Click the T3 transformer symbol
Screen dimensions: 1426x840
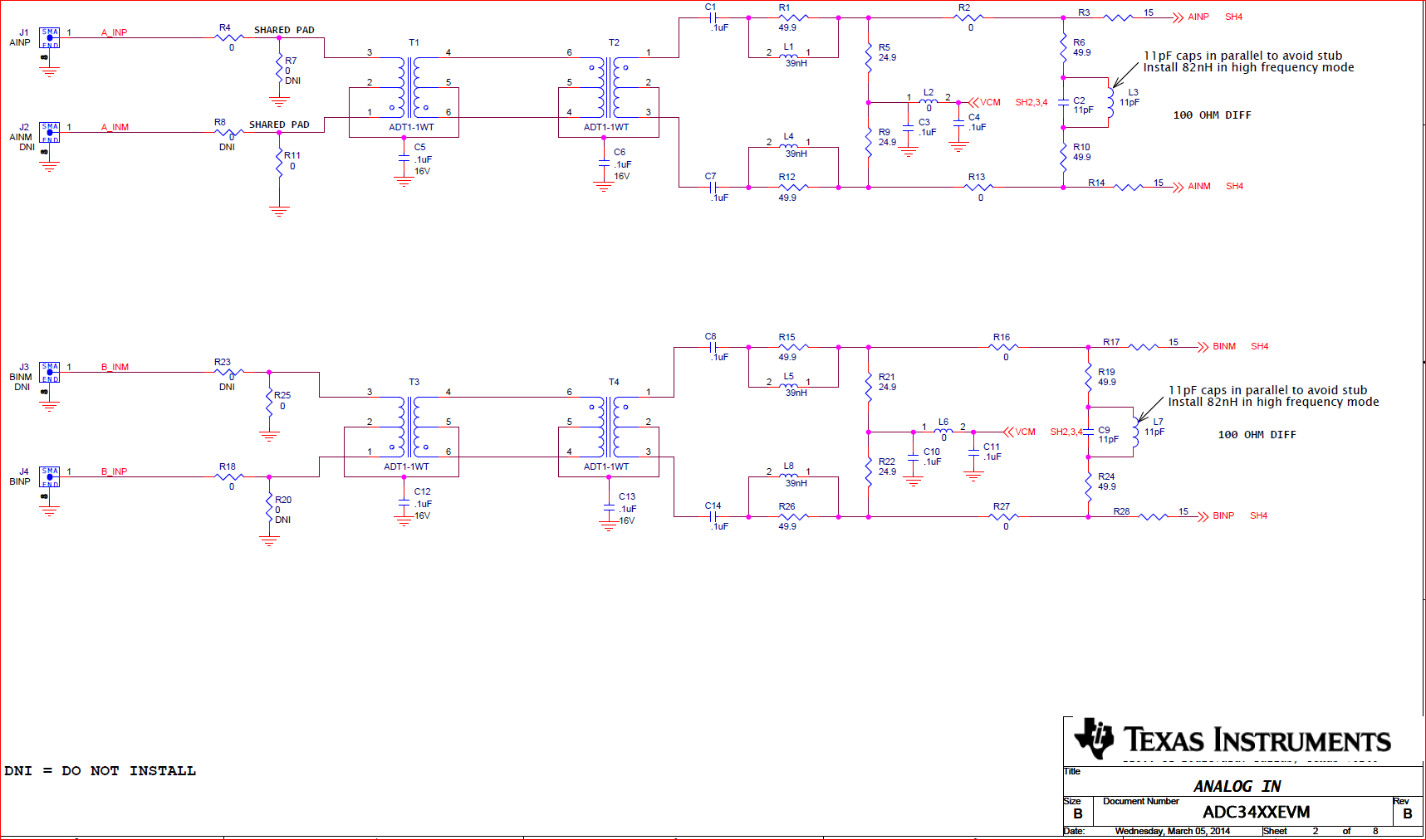coord(409,427)
